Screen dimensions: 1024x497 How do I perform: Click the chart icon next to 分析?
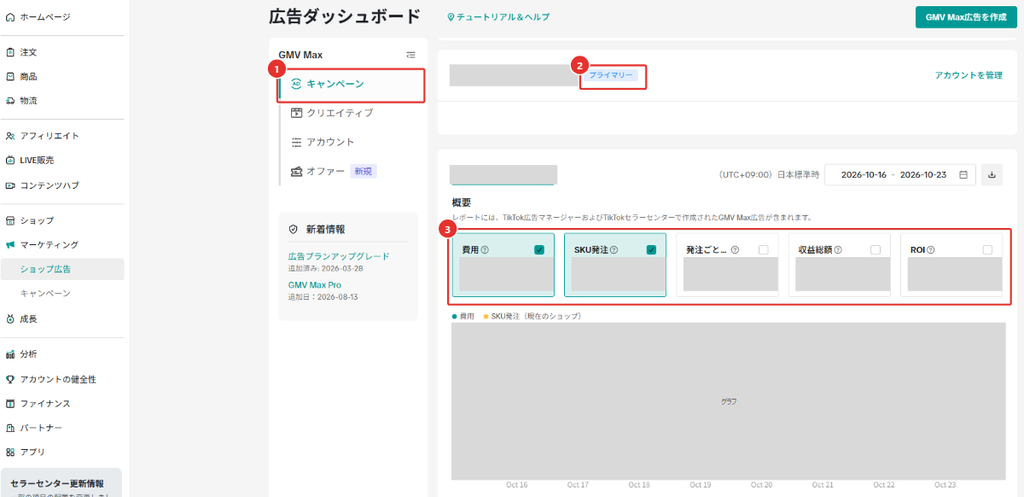tap(10, 355)
